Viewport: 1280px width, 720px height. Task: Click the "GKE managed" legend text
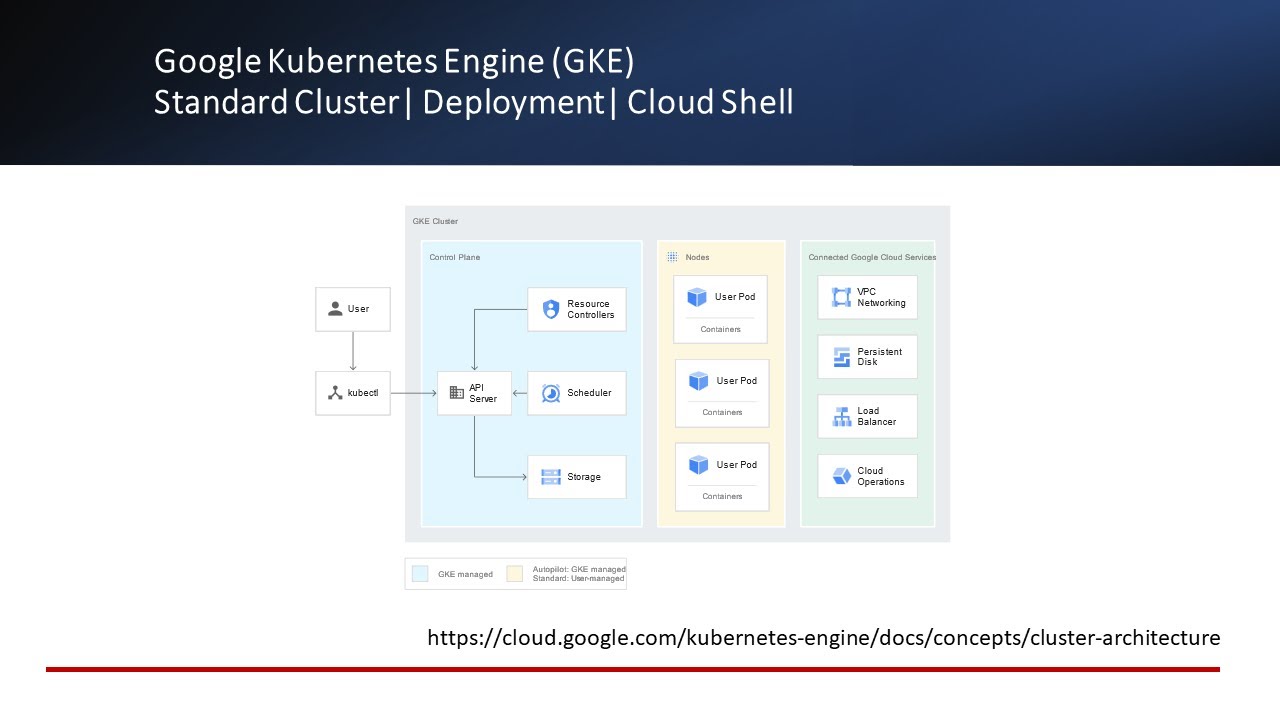(465, 574)
